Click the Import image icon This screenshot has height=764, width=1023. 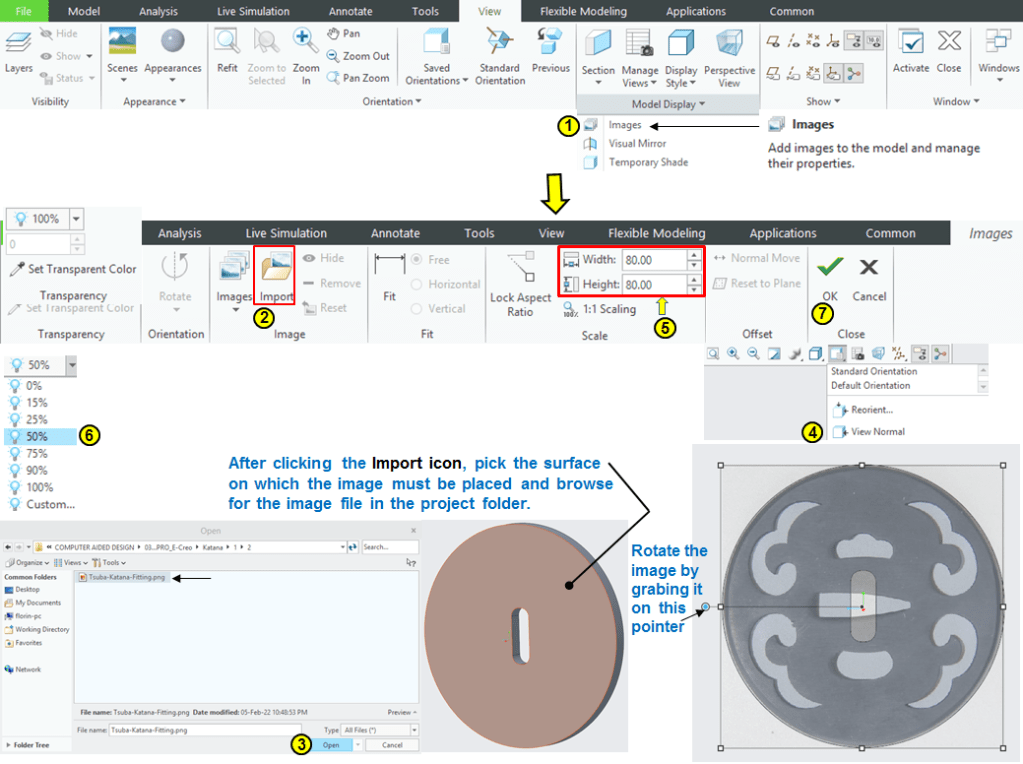pyautogui.click(x=274, y=272)
